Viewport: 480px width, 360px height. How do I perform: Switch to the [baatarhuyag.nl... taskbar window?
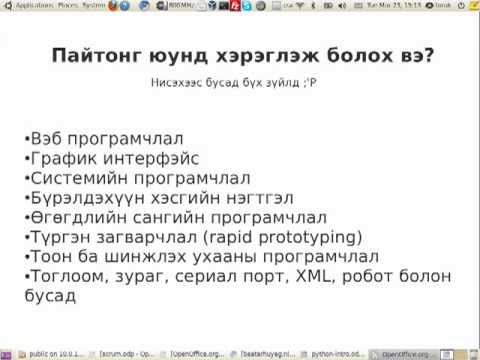coord(263,354)
